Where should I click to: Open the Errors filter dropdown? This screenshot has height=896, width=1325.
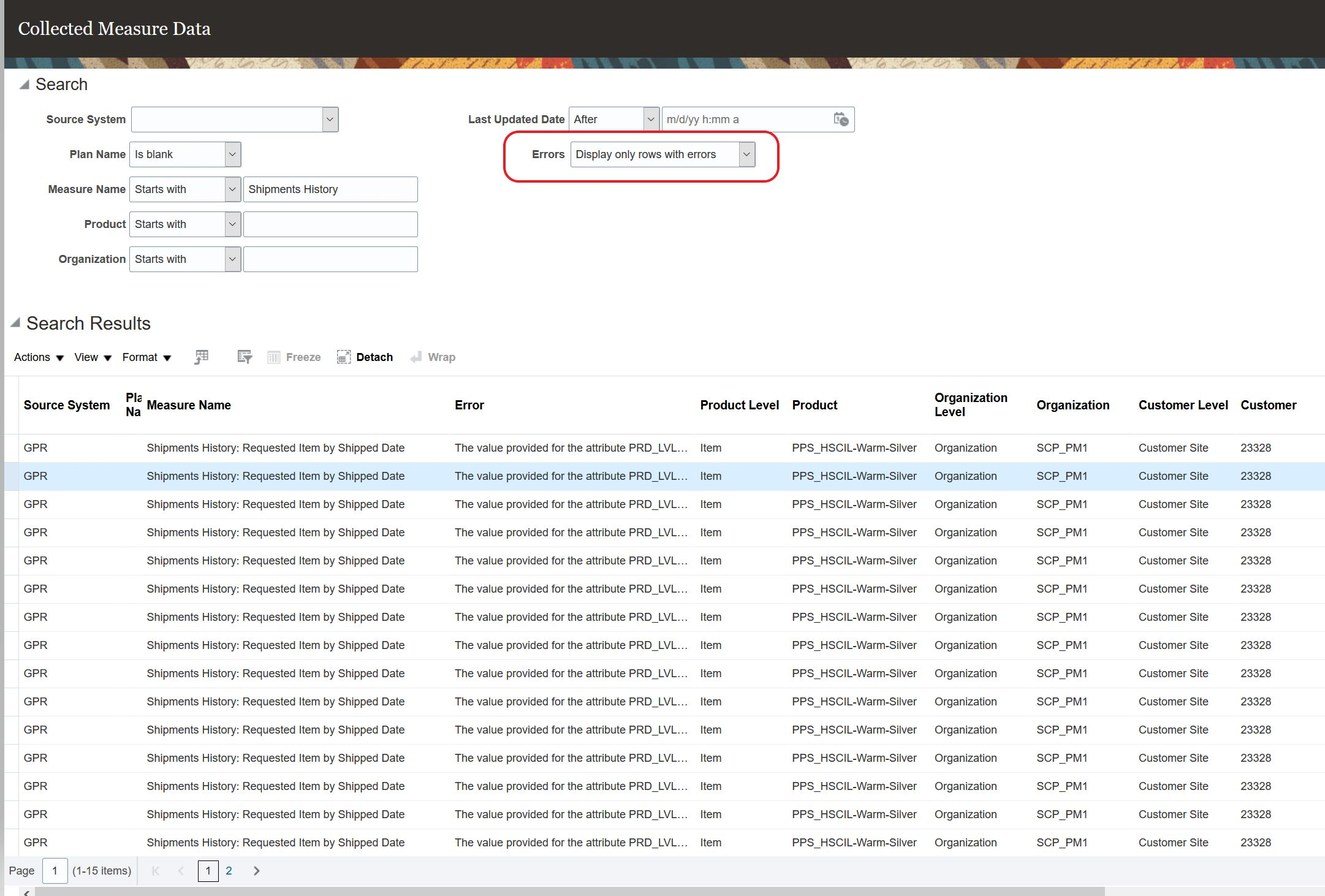coord(746,154)
